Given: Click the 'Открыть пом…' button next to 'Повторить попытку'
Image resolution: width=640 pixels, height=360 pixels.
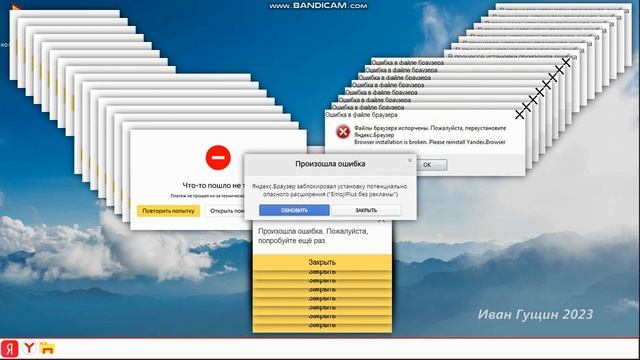Looking at the screenshot, I should point(225,211).
